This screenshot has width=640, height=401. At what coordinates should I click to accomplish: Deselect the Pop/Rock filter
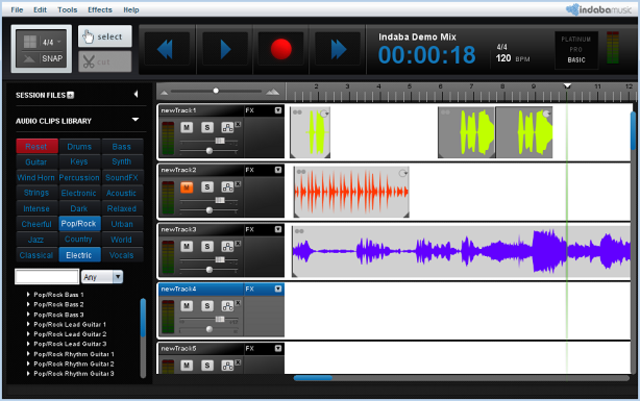click(79, 223)
